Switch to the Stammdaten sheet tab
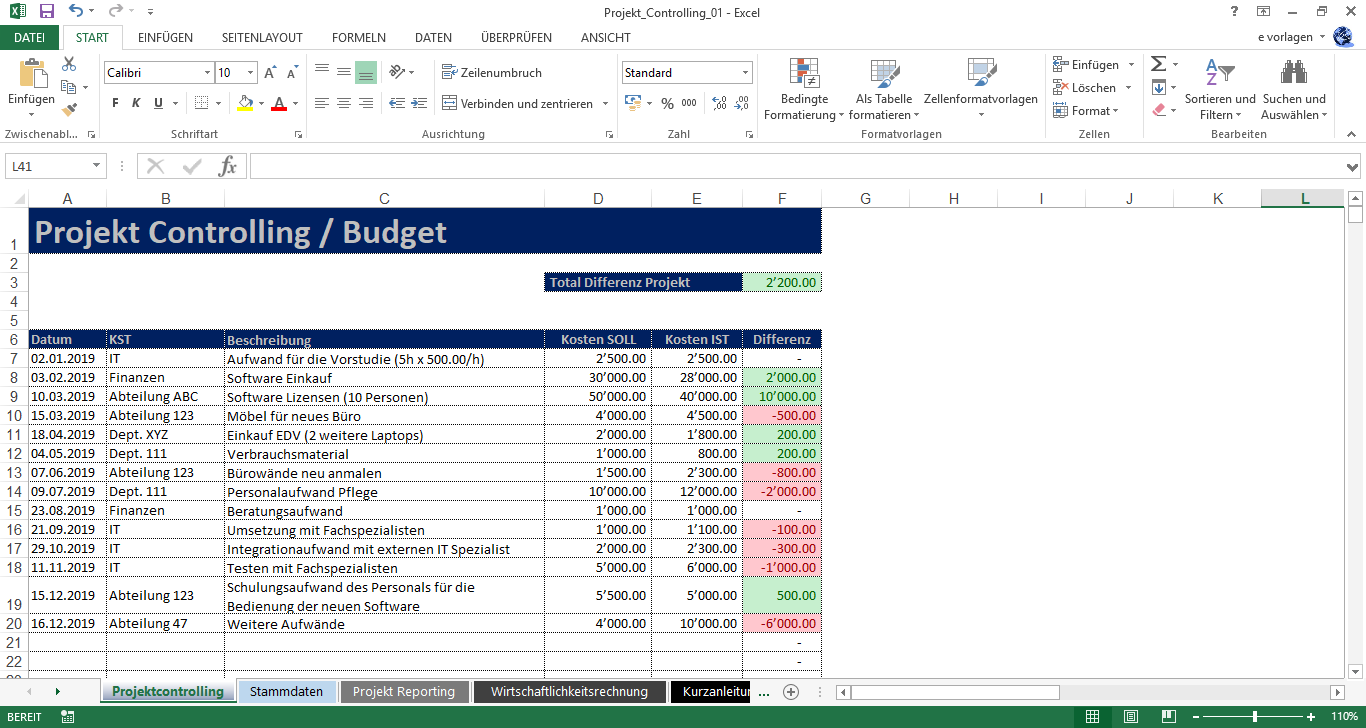Viewport: 1366px width, 728px height. [x=286, y=691]
